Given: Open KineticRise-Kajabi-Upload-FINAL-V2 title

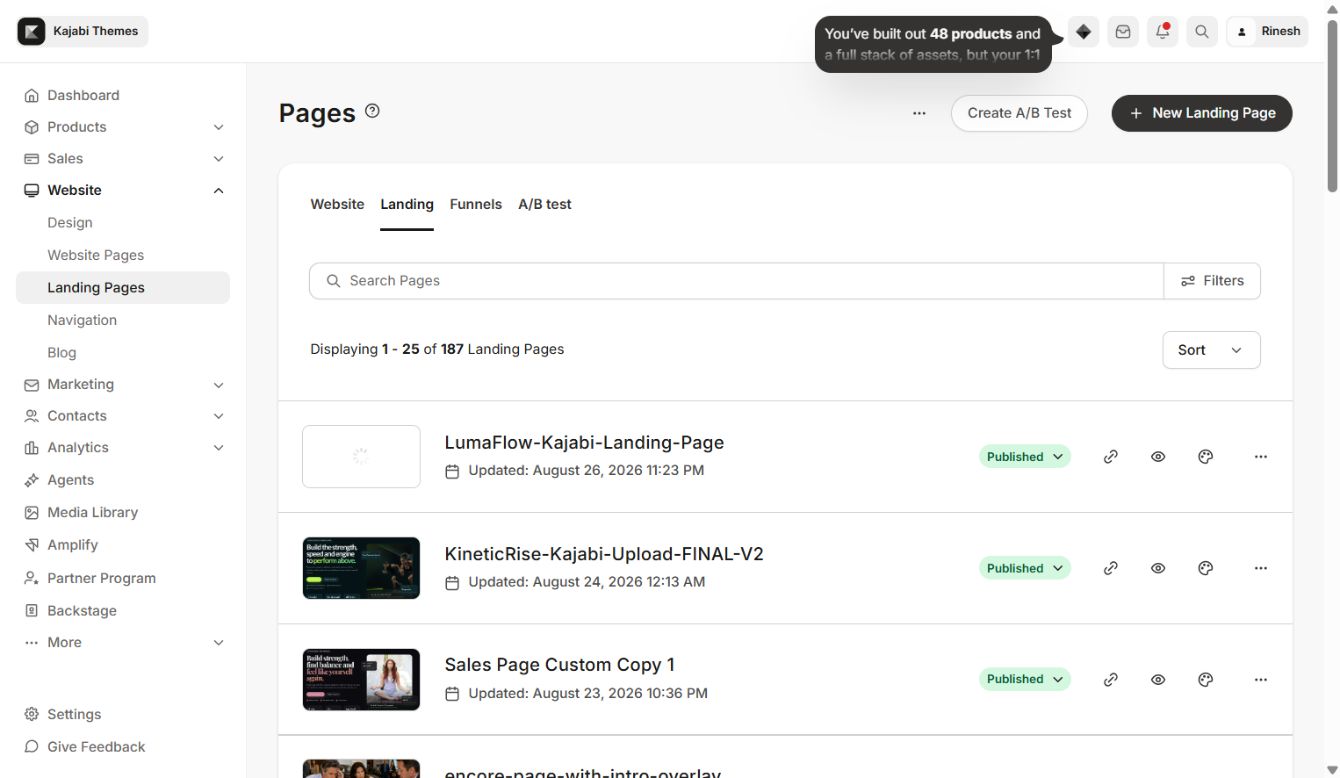Looking at the screenshot, I should click(x=604, y=554).
